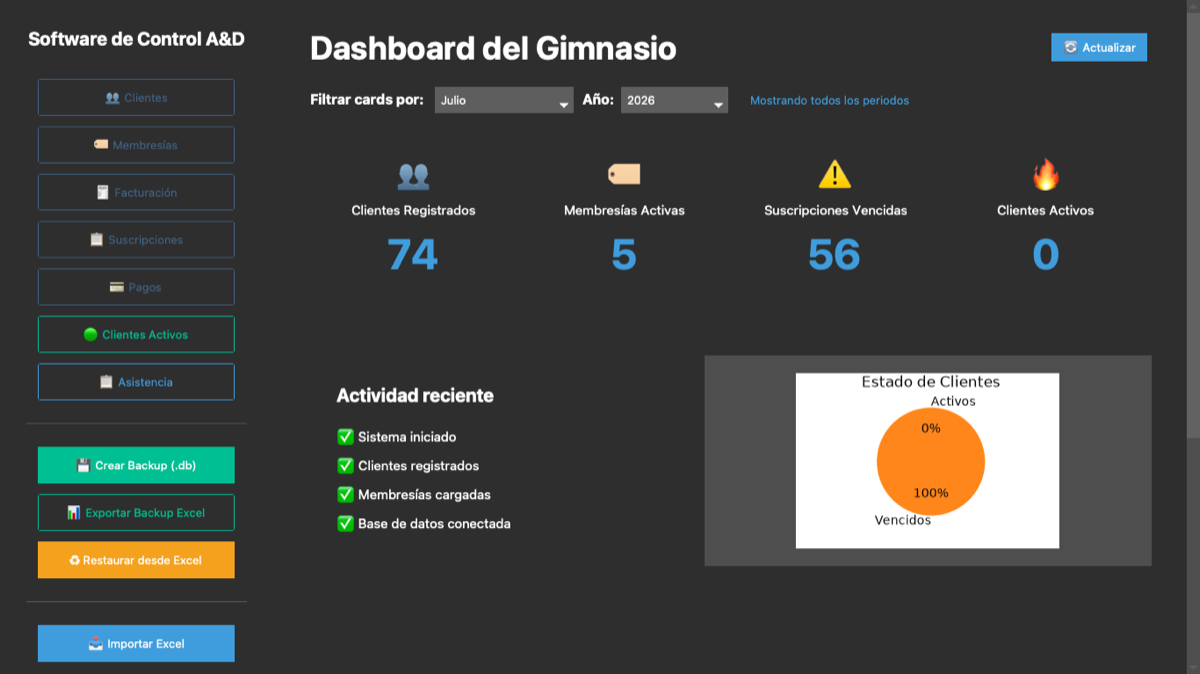
Task: Click the Membresías cargadas green checkmark
Action: [x=346, y=494]
